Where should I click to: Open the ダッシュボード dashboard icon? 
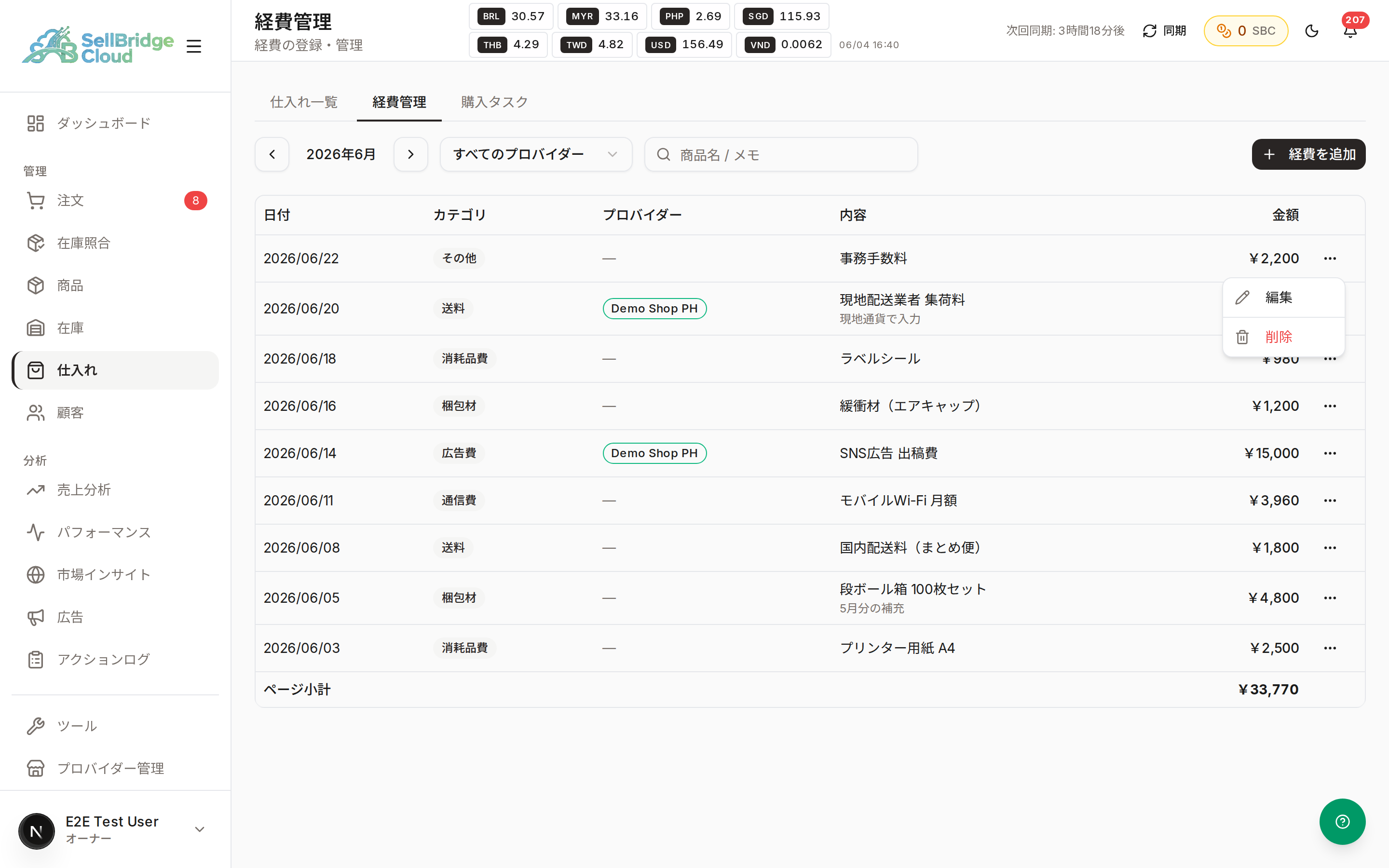pos(36,123)
